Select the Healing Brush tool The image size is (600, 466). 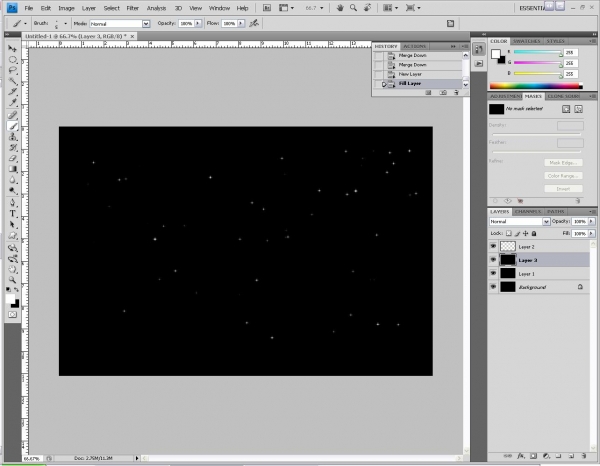pyautogui.click(x=12, y=115)
